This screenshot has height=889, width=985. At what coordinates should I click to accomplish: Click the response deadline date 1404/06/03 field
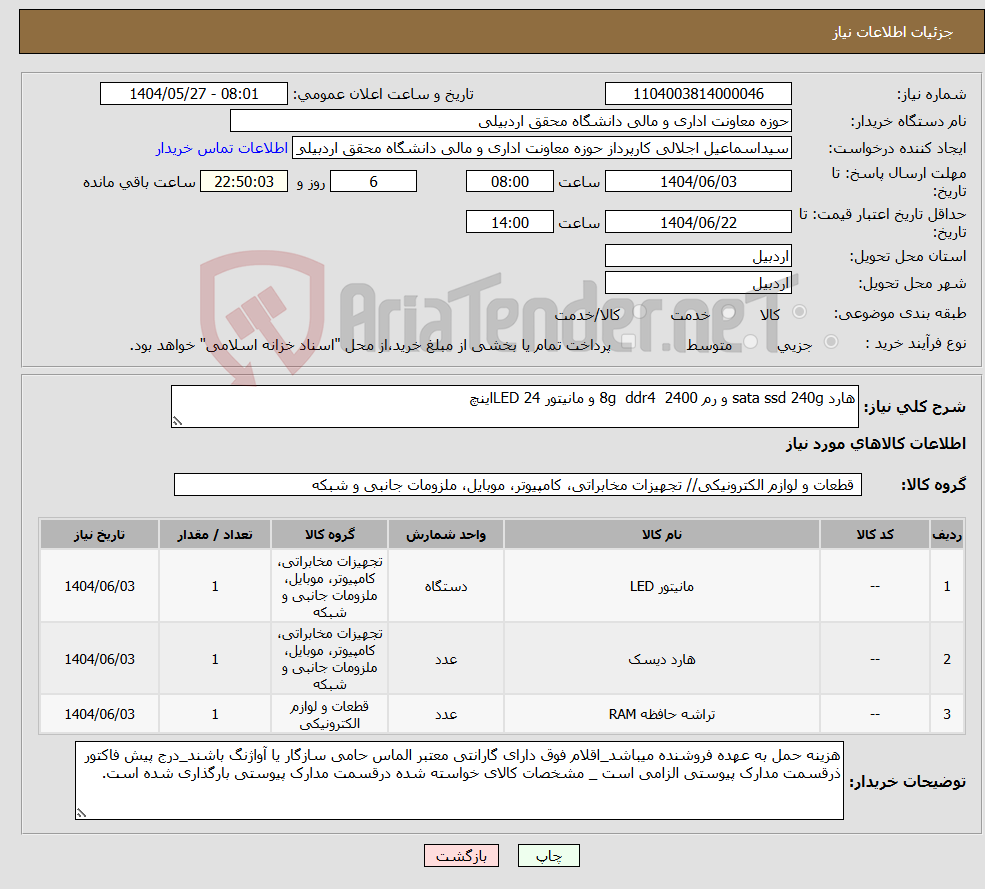(698, 182)
